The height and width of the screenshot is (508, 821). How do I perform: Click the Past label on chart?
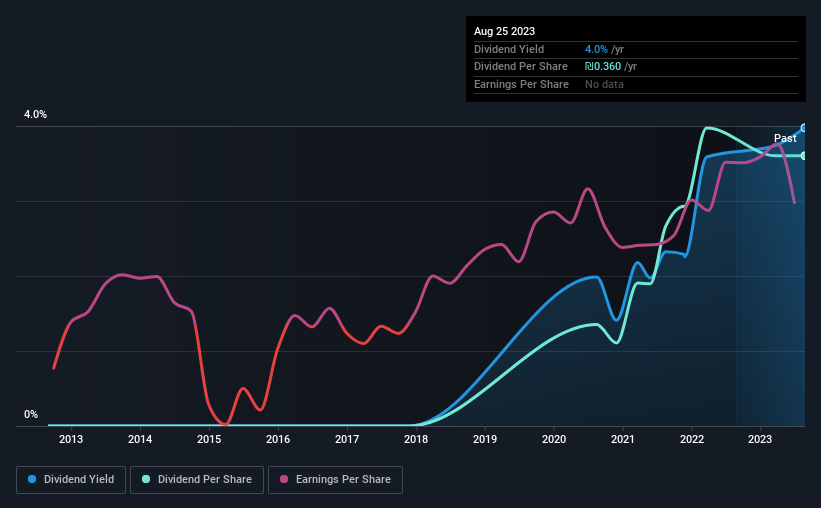(x=785, y=138)
